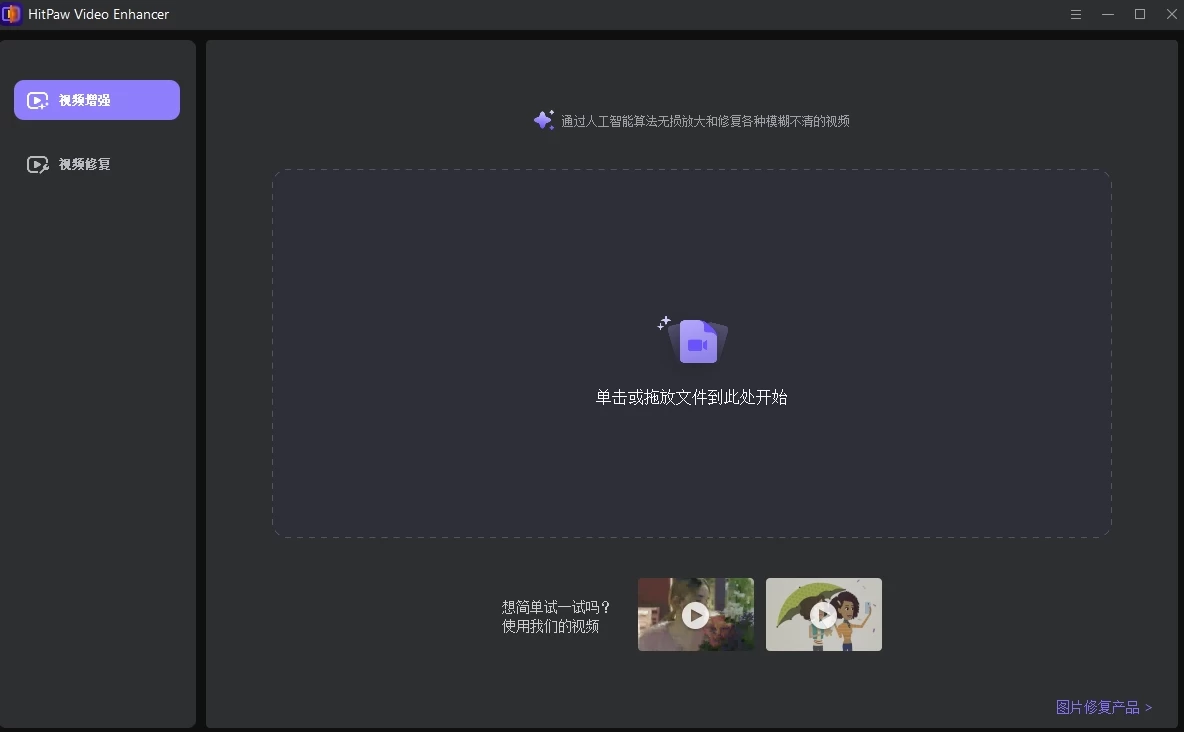Click the 视频增强 video enhance icon

point(38,100)
